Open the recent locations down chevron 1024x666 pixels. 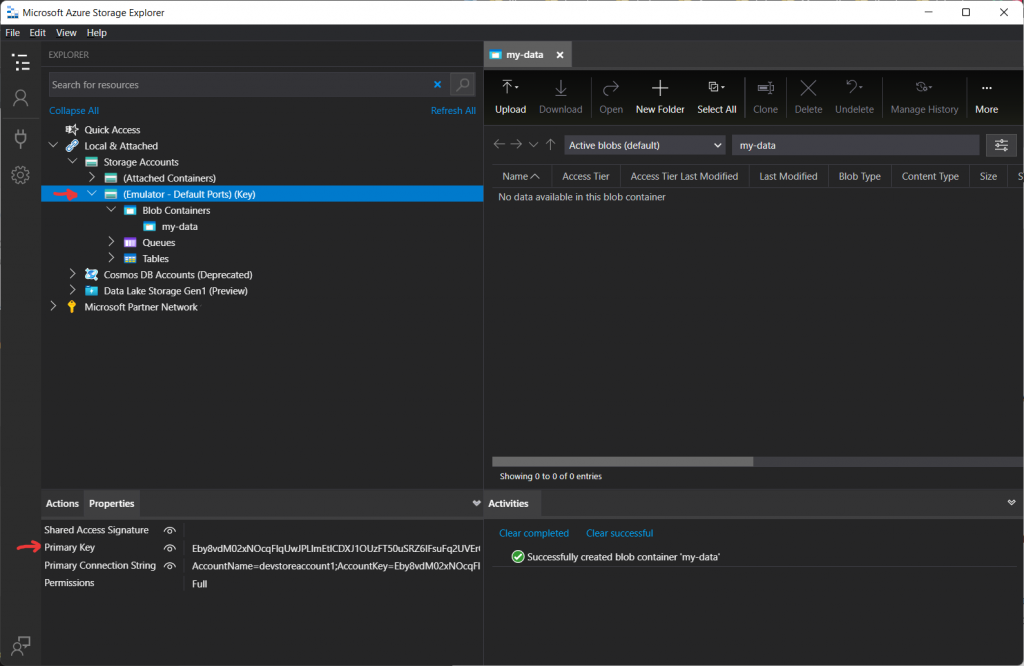(x=534, y=144)
